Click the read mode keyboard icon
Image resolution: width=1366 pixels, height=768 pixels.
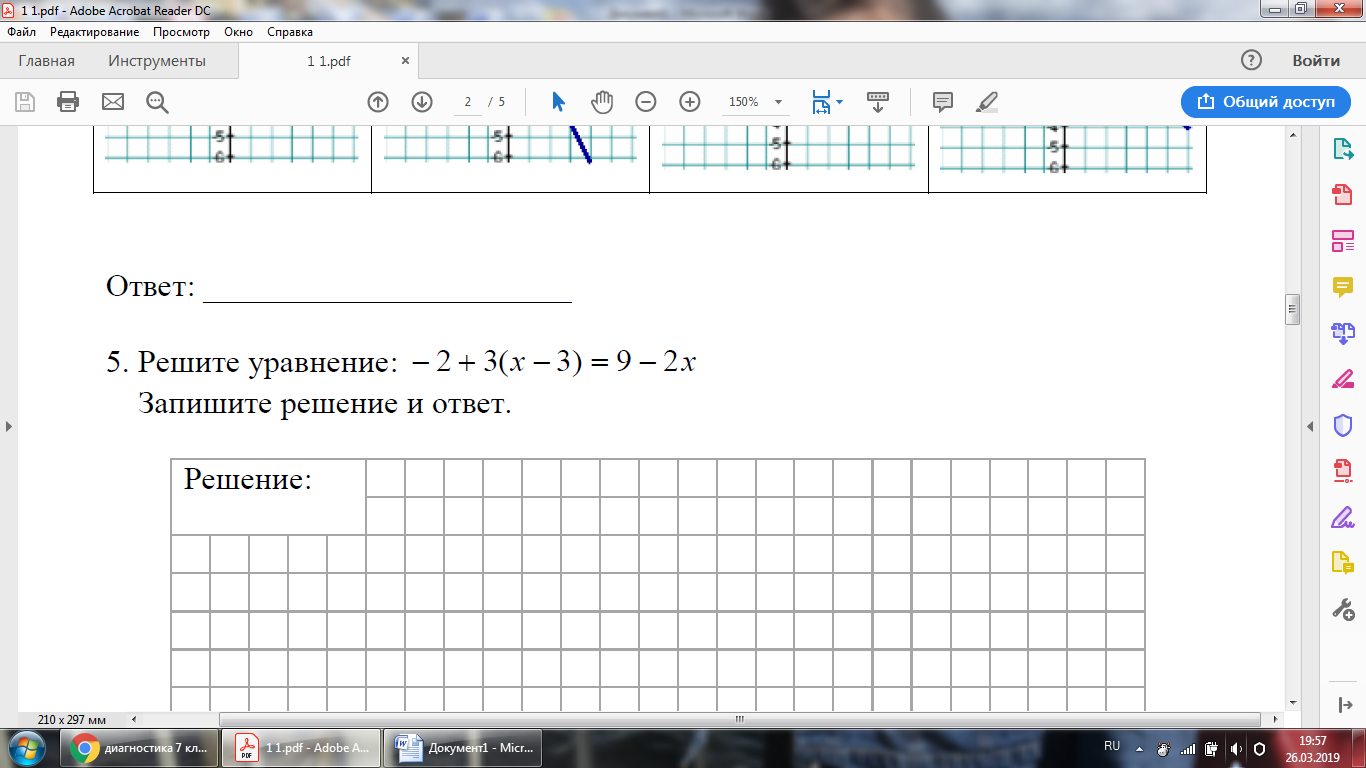coord(878,101)
